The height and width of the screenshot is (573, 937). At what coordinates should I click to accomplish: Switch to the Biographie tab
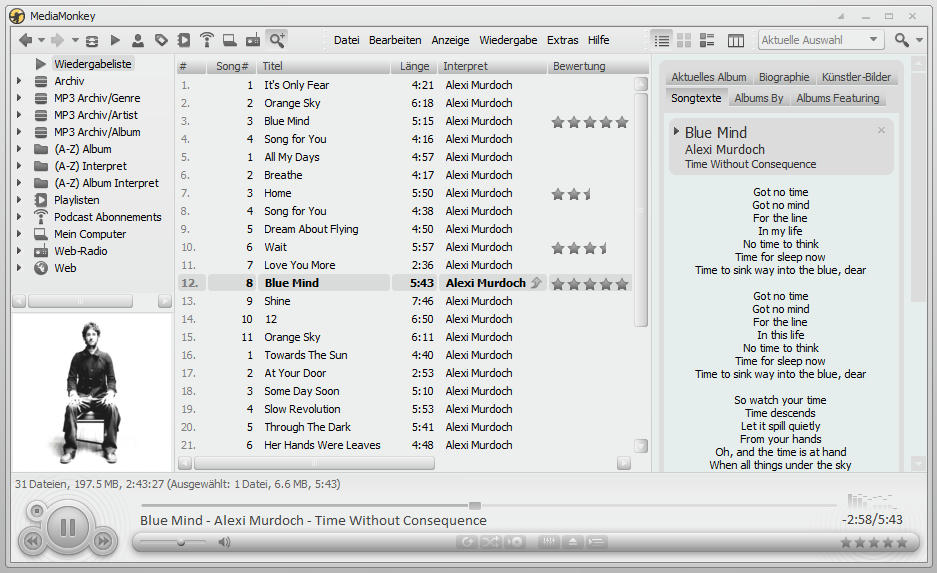tap(784, 77)
